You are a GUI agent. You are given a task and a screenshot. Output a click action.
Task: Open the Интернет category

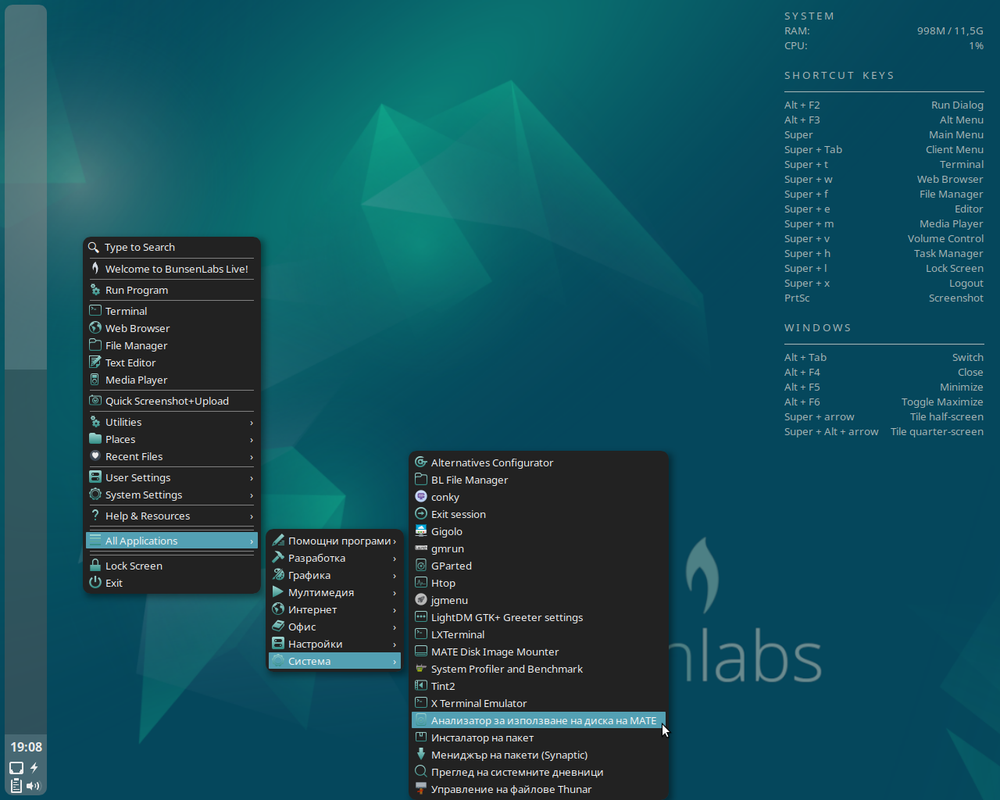[x=335, y=609]
